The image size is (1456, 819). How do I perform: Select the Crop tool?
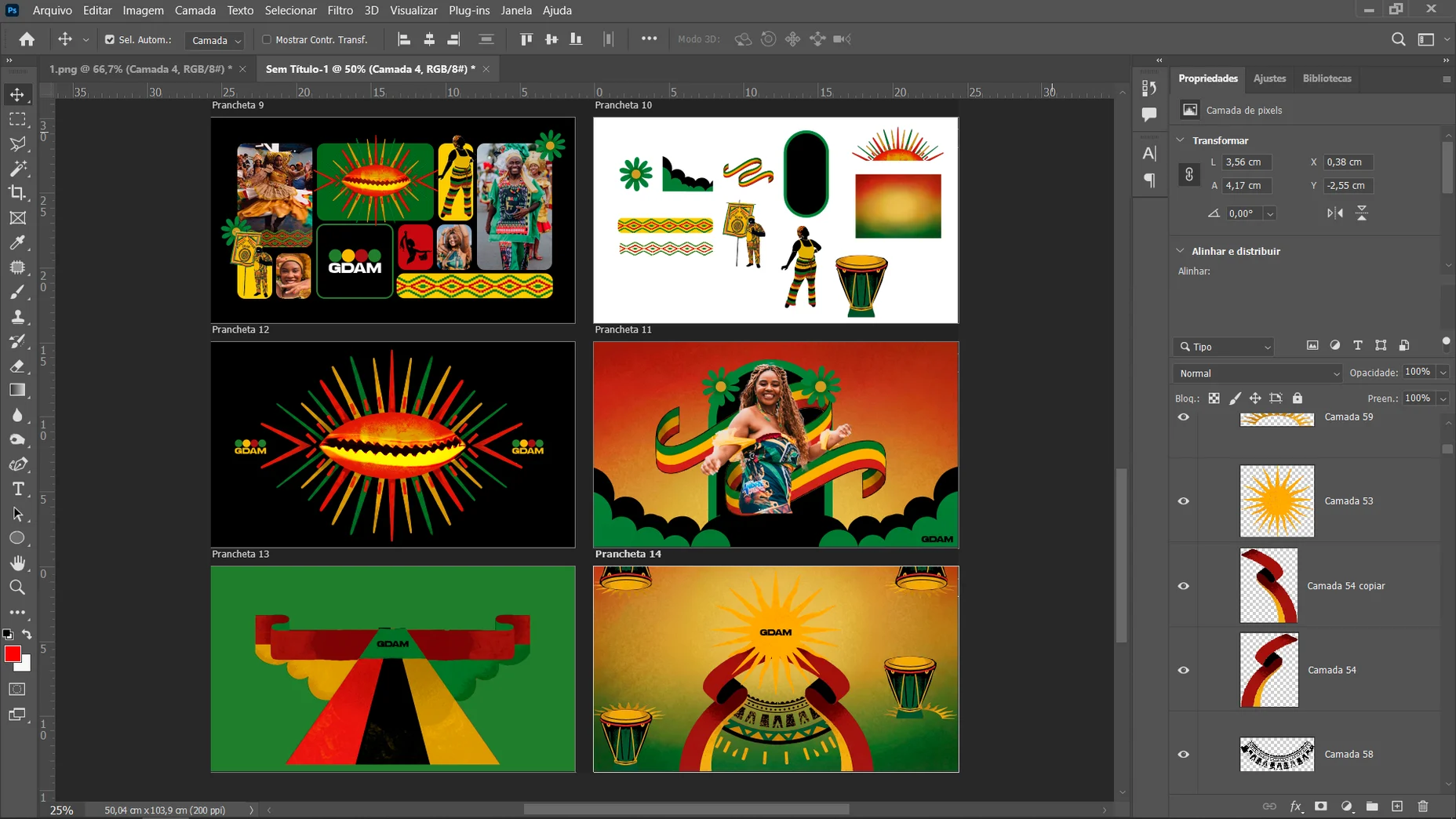click(x=17, y=193)
